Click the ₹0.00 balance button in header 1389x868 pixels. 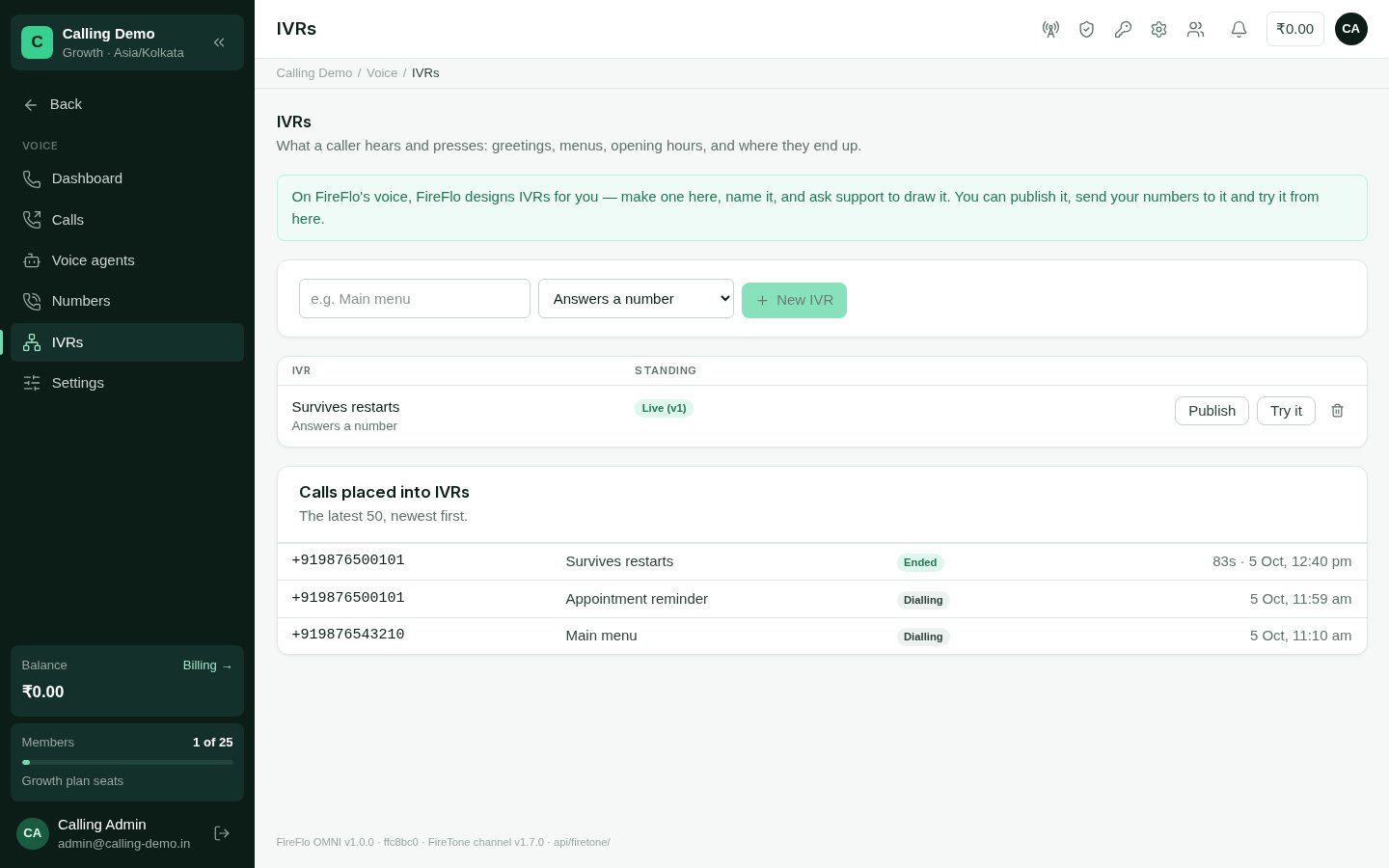[x=1294, y=29]
